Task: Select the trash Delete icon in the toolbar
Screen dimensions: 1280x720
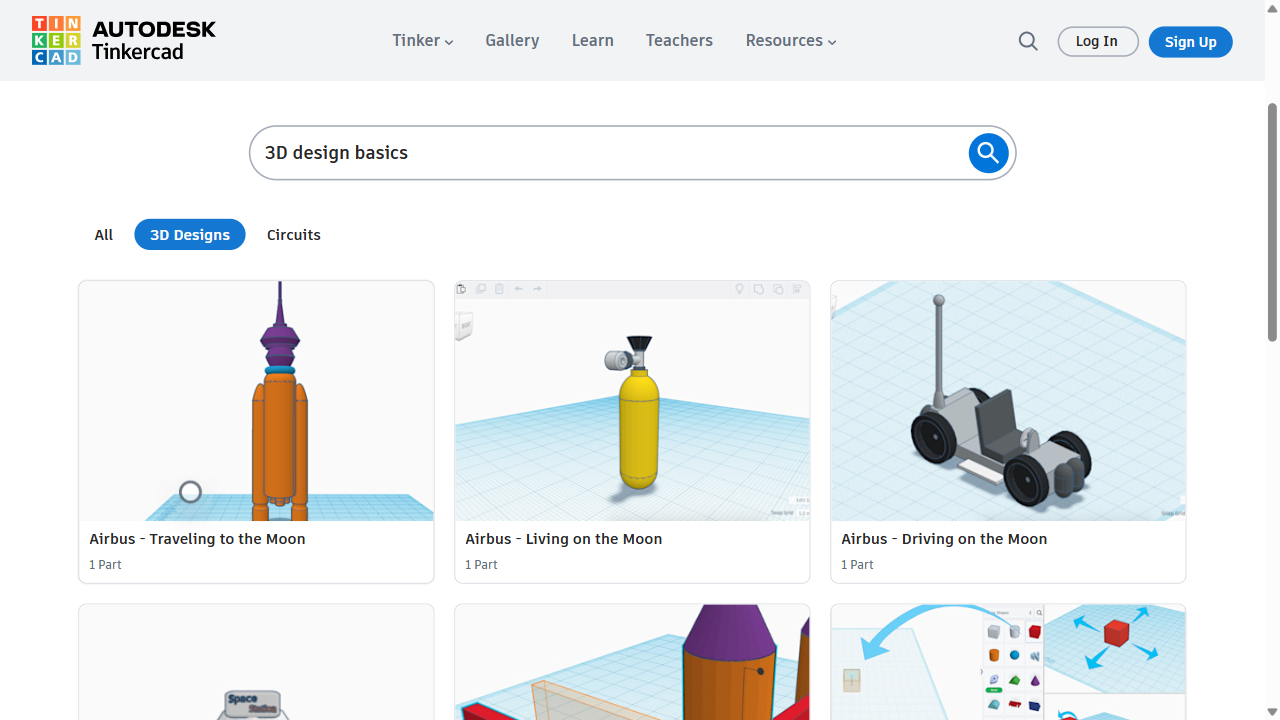Action: tap(499, 288)
